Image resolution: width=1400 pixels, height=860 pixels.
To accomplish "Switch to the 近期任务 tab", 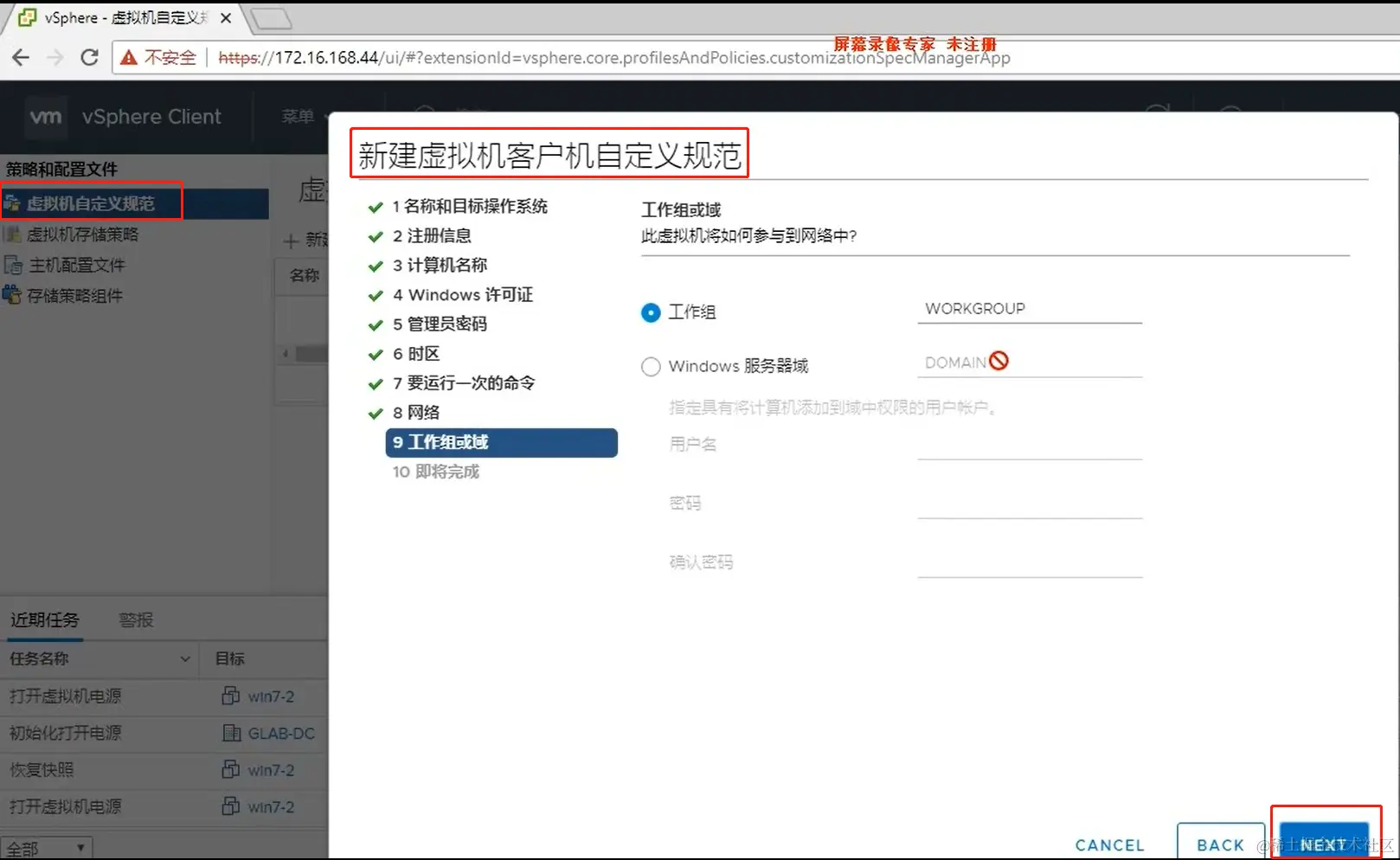I will tap(45, 619).
